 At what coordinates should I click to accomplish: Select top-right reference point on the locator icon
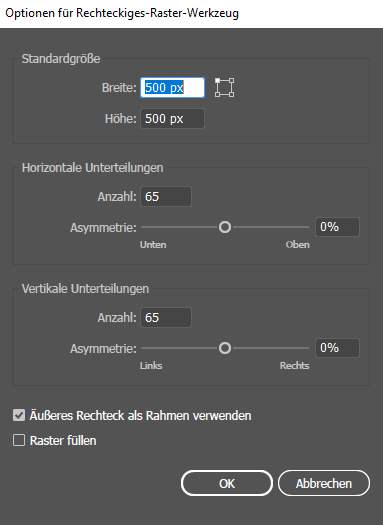pos(232,81)
